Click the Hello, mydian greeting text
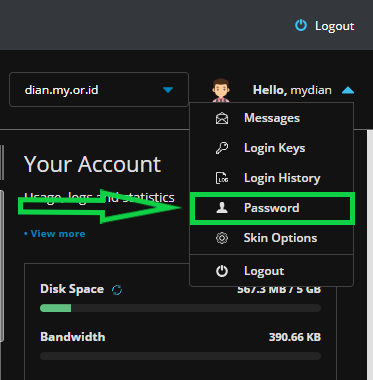This screenshot has height=380, width=373. (x=292, y=90)
